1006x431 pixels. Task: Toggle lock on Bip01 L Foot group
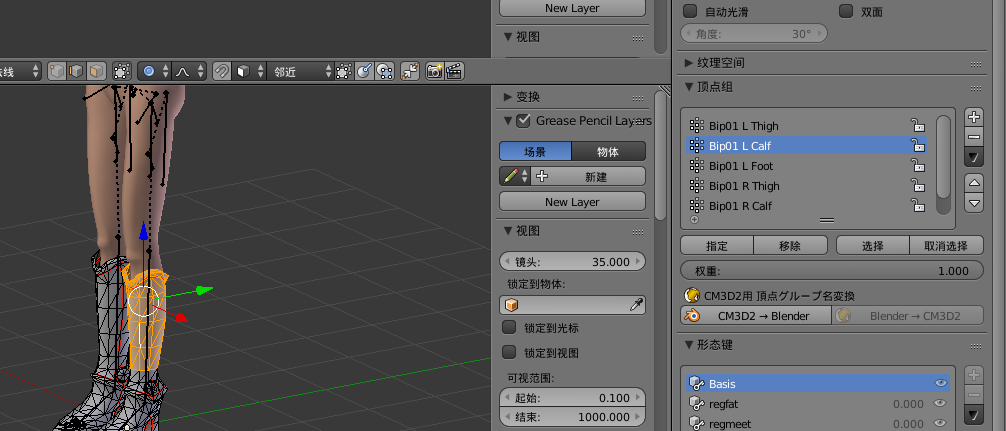pos(918,165)
